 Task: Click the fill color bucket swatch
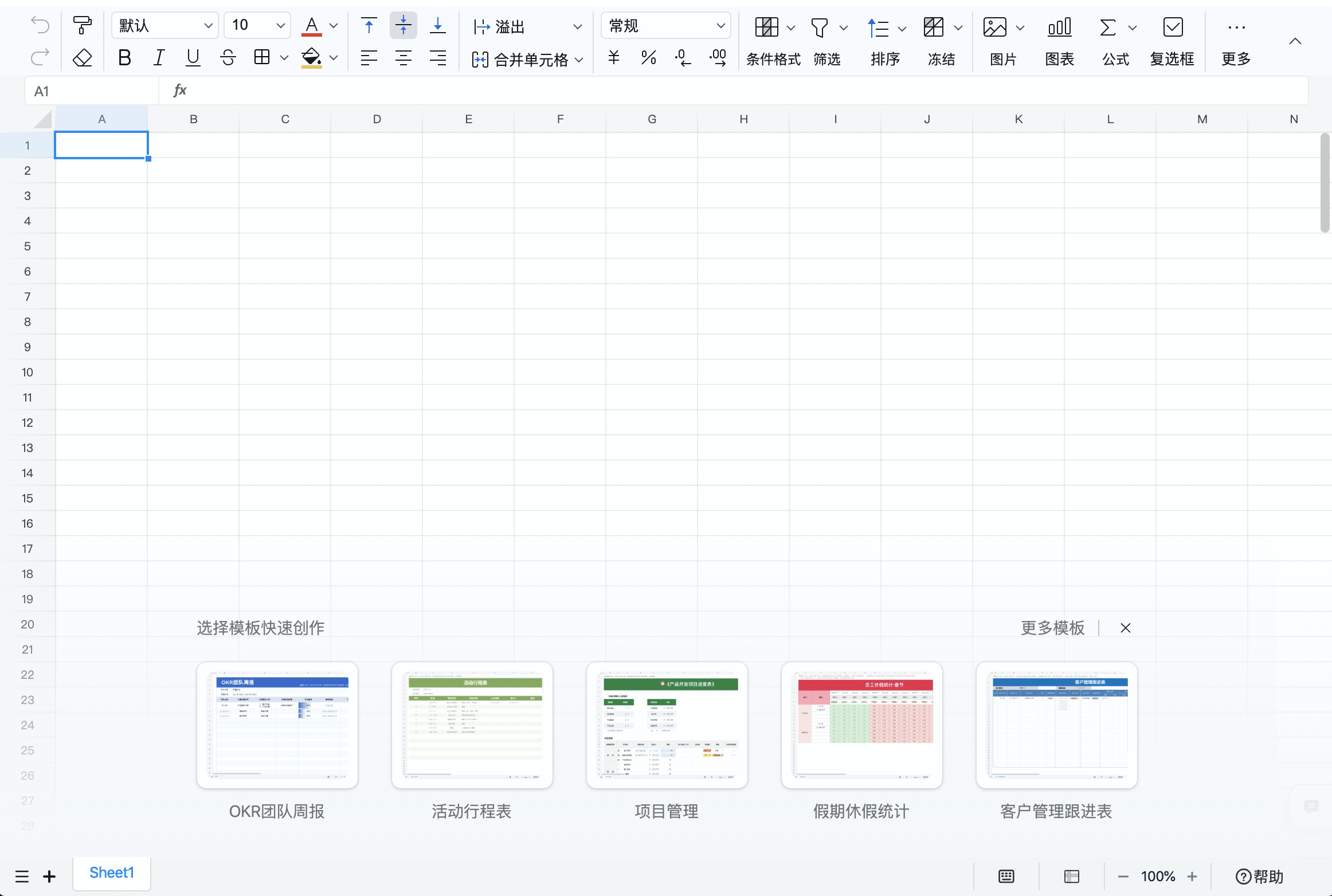click(x=312, y=57)
